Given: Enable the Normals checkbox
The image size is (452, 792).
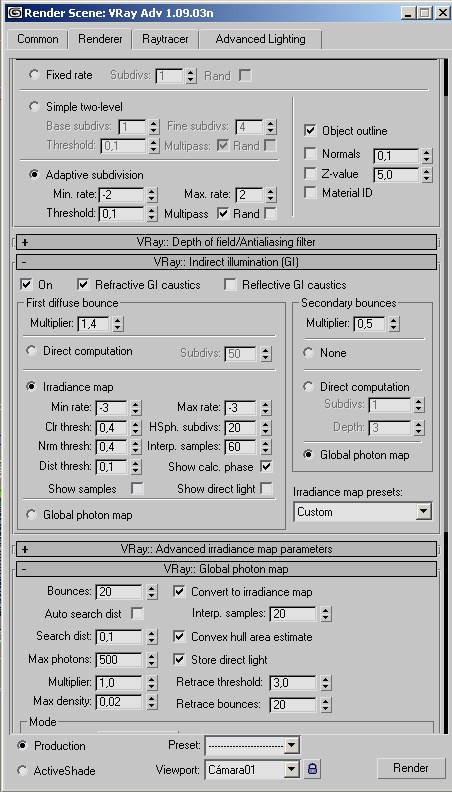Looking at the screenshot, I should coord(310,154).
